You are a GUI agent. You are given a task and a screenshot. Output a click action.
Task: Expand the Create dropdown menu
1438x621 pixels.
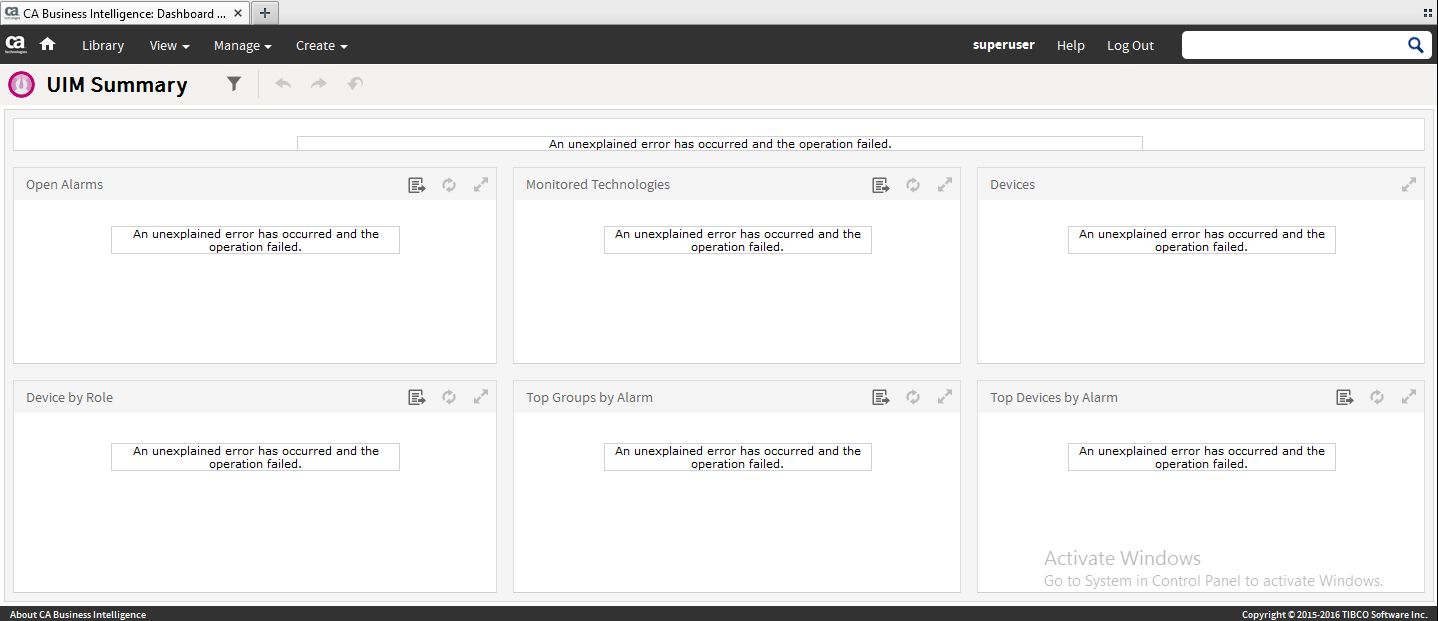(322, 45)
